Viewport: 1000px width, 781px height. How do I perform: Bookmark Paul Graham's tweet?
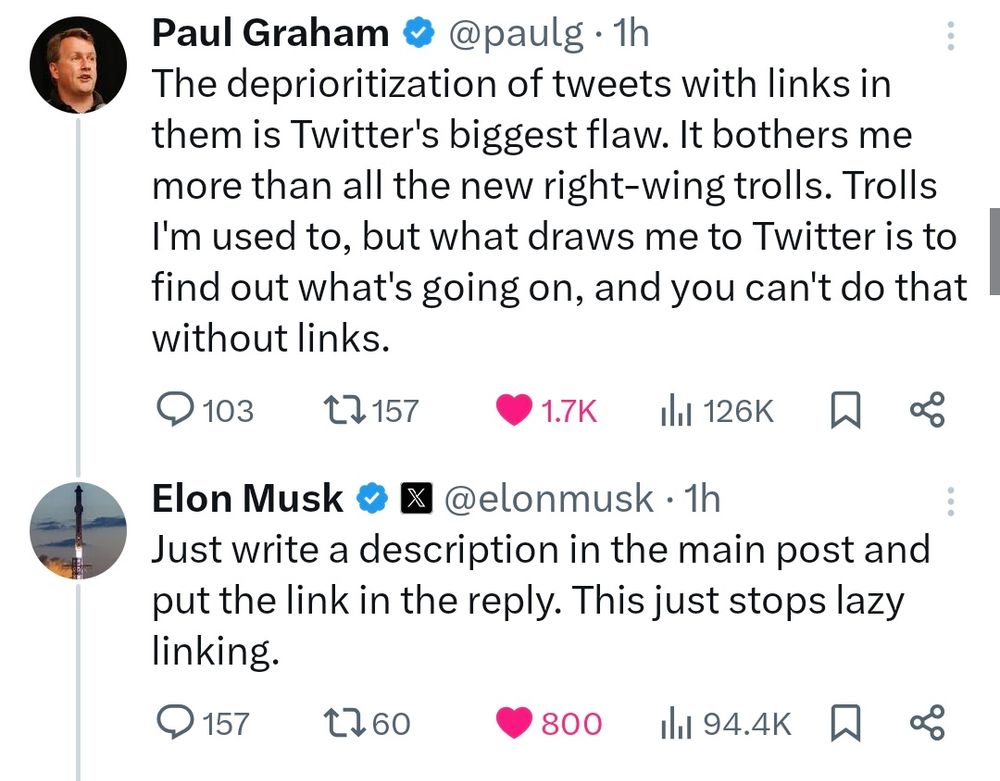[x=845, y=410]
